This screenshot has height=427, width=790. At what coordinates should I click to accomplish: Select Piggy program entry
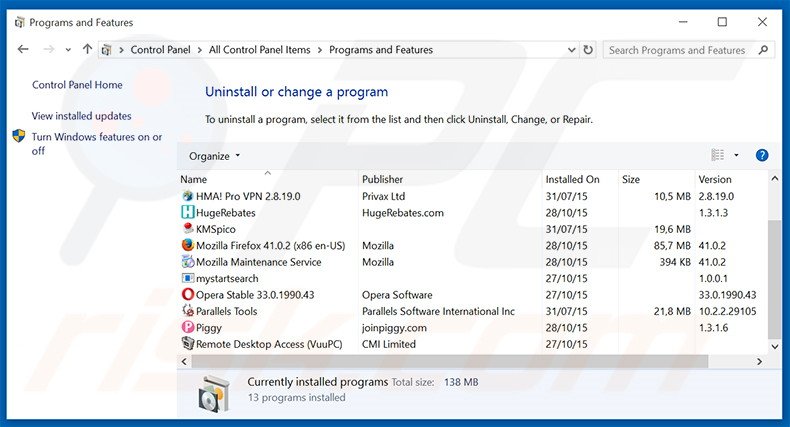pyautogui.click(x=209, y=328)
